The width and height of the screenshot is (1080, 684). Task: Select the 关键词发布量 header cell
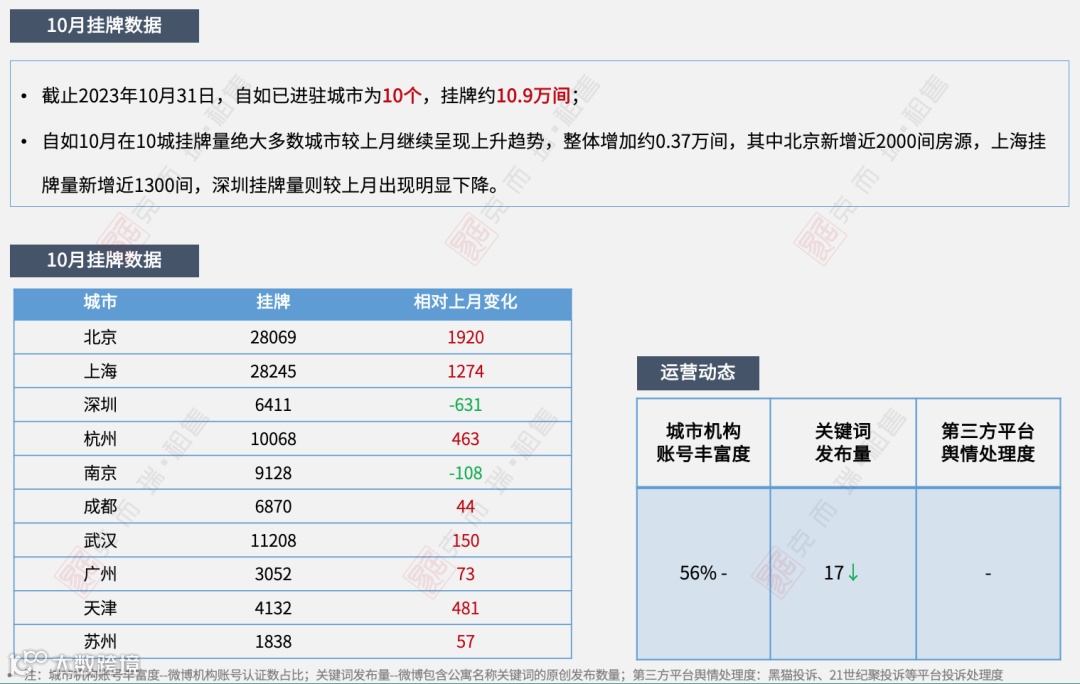(843, 442)
